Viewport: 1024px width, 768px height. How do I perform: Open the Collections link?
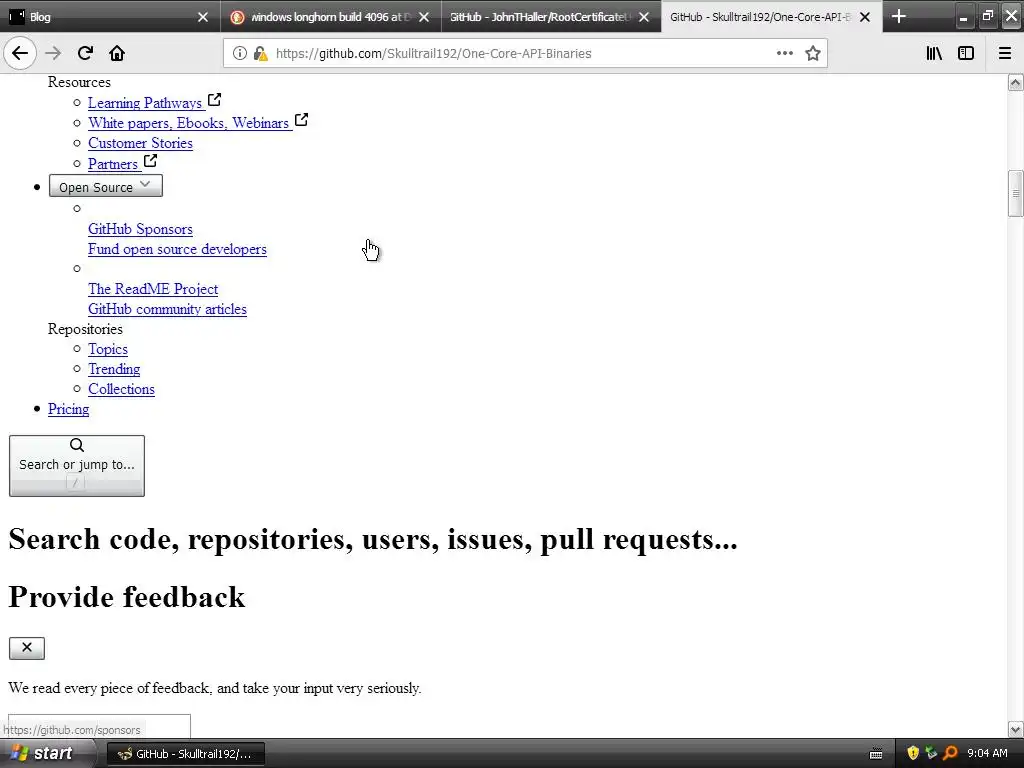(121, 389)
